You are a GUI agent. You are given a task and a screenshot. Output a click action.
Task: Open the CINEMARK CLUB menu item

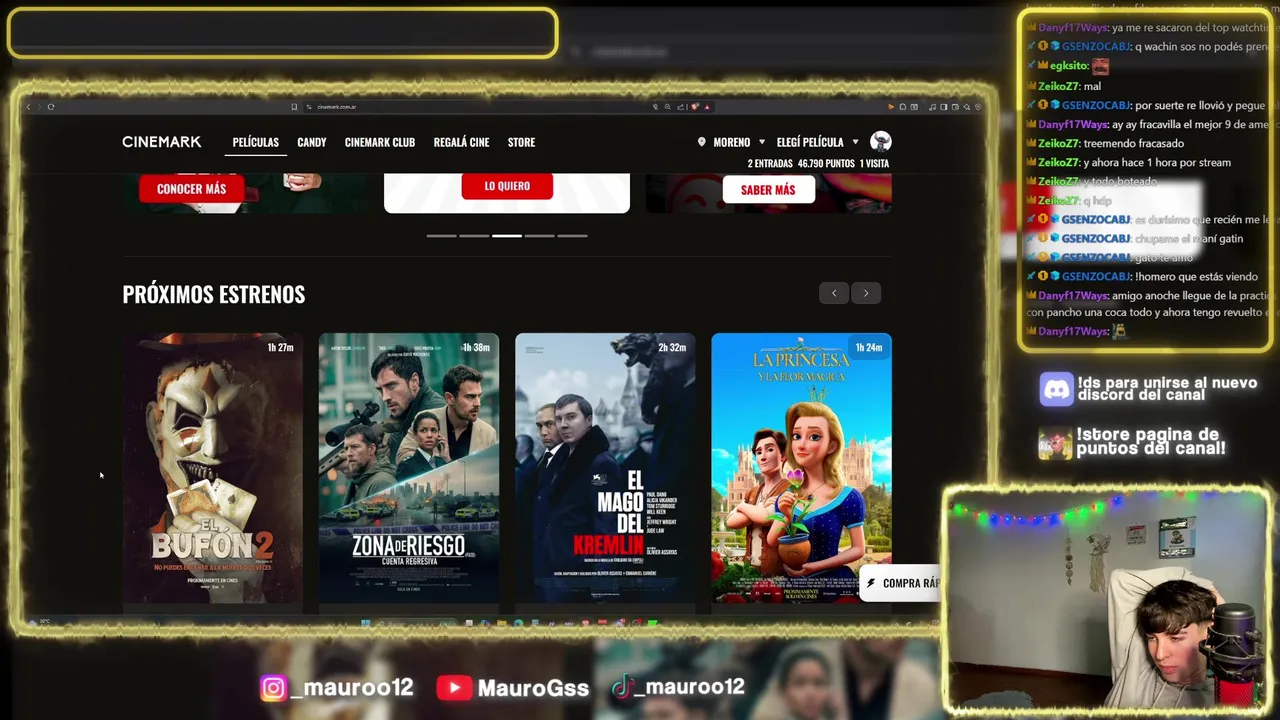pos(380,142)
